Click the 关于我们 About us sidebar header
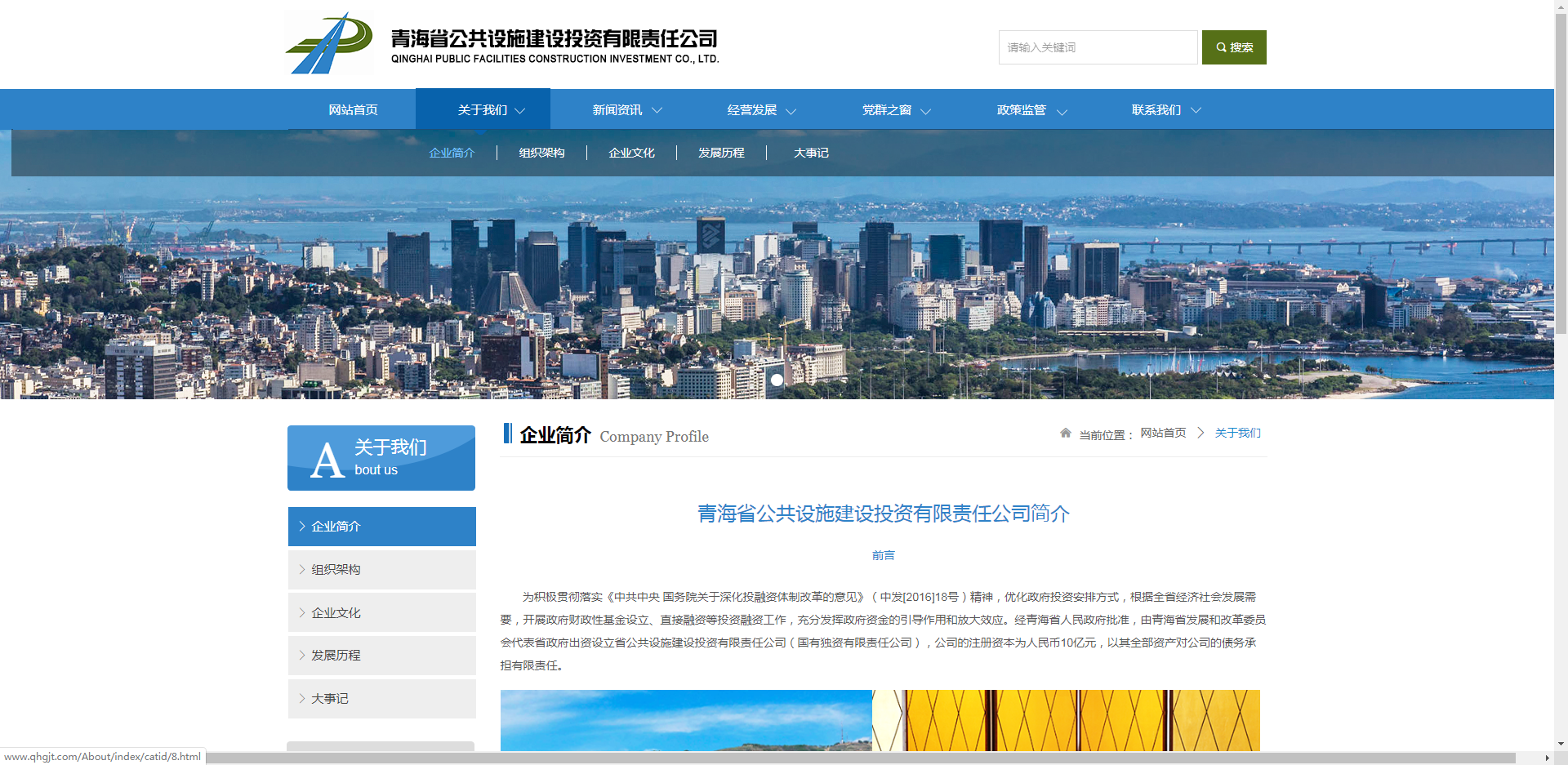This screenshot has width=1568, height=765. [x=381, y=458]
